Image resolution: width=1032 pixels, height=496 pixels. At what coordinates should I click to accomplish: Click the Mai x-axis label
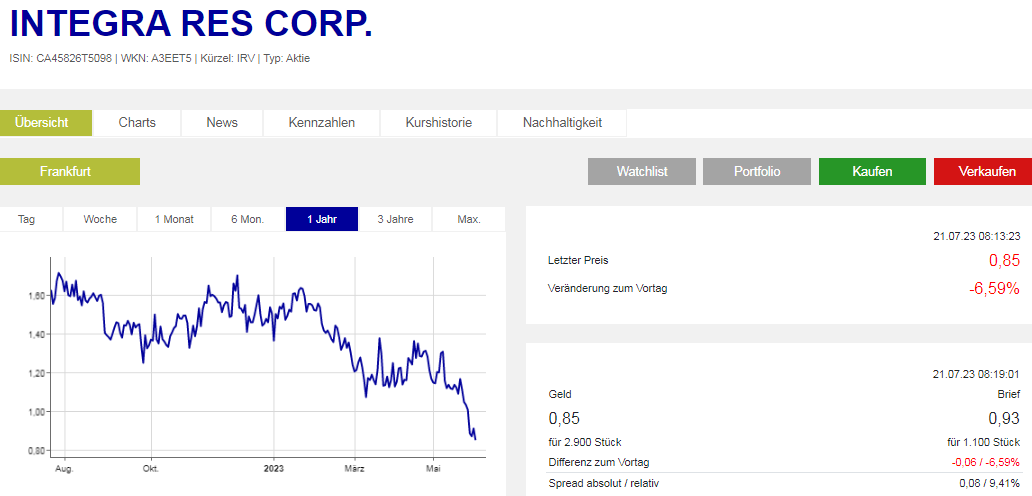coord(433,469)
